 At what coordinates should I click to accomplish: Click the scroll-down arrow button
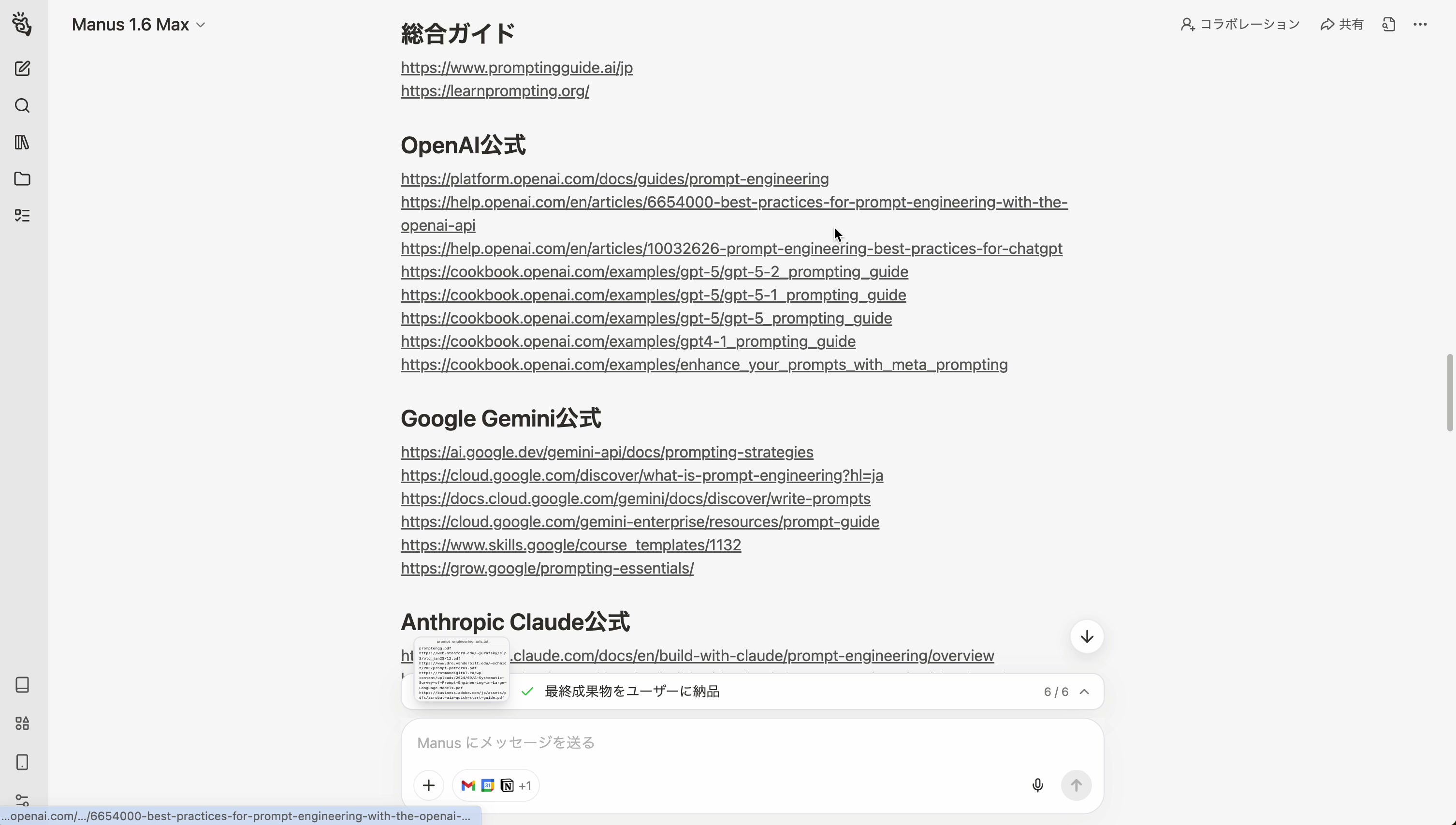[1086, 636]
